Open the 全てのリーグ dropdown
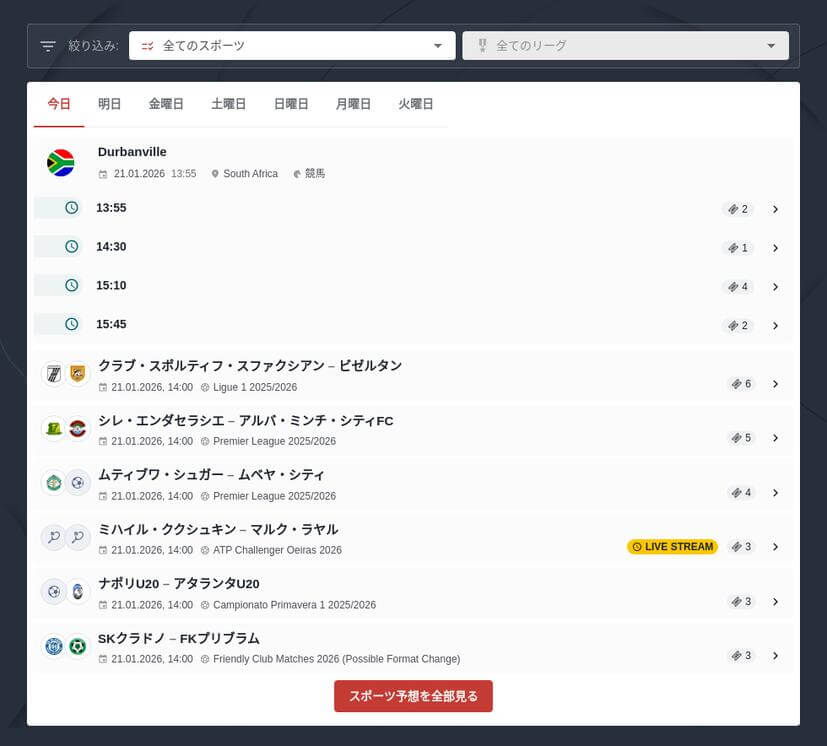This screenshot has height=746, width=827. pyautogui.click(x=625, y=45)
